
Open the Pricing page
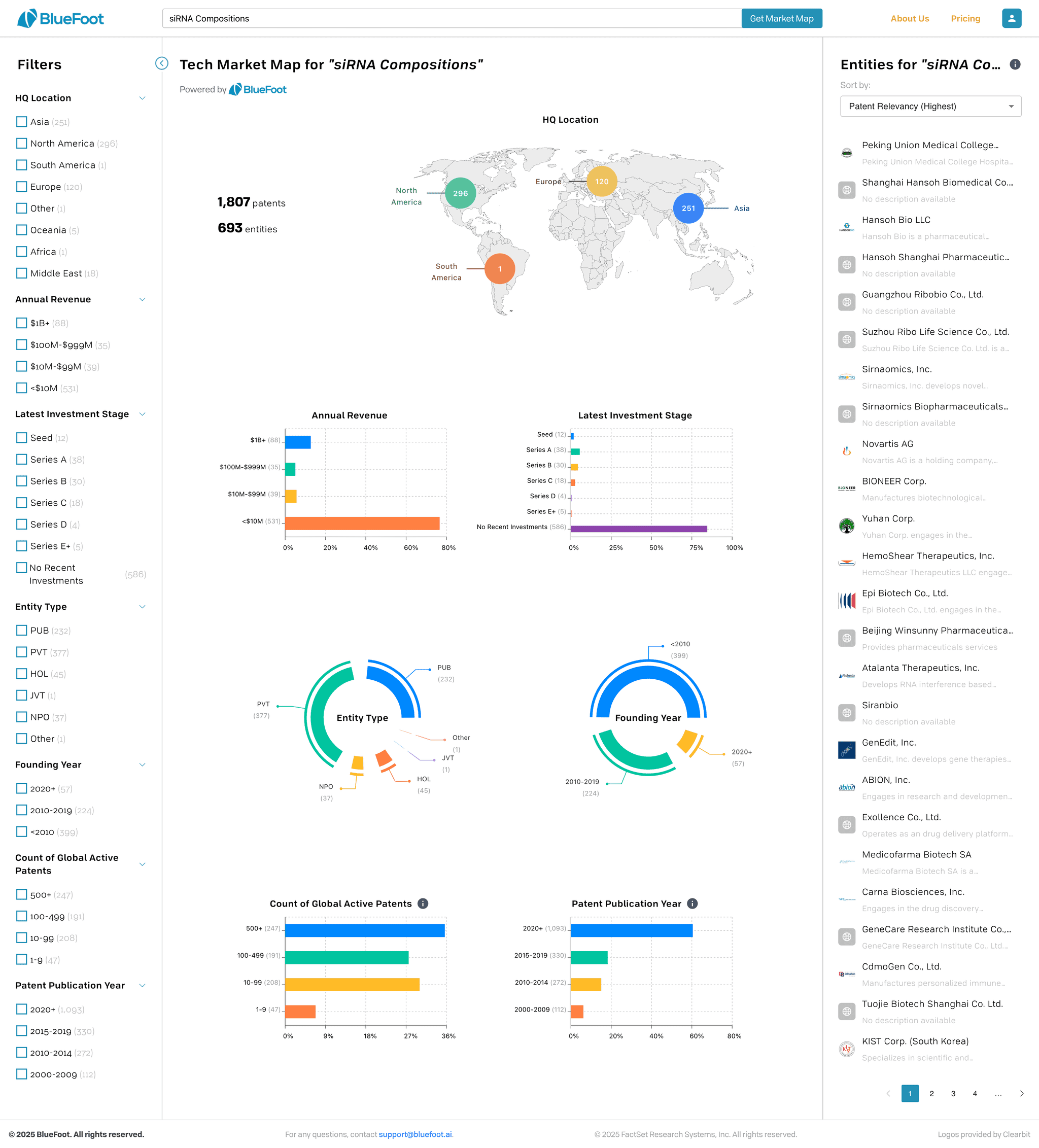coord(965,18)
